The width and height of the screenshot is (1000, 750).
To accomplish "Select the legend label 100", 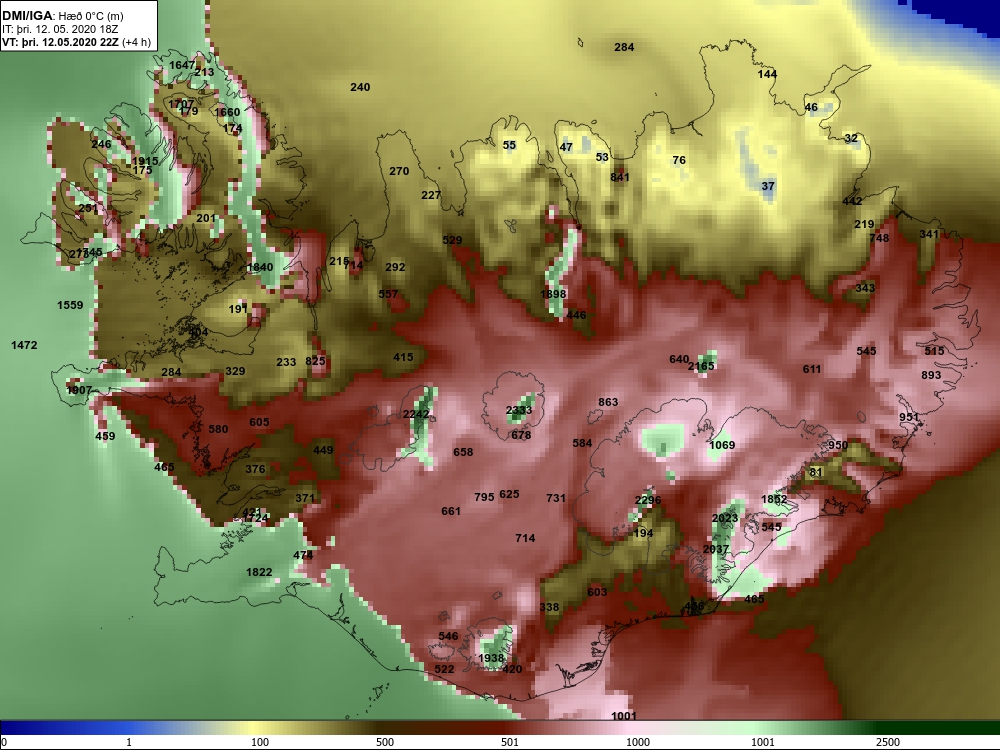I will click(x=260, y=742).
